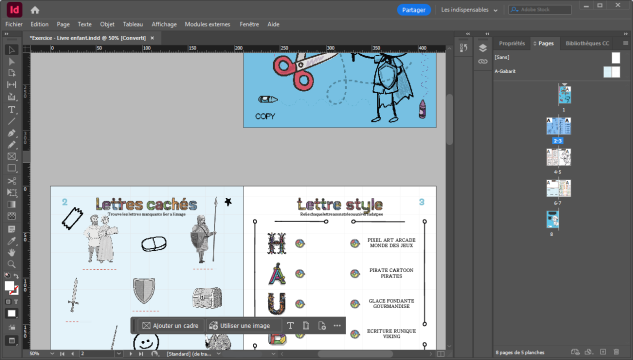Expand the tools panel arrows
The image size is (633, 360).
[x=6, y=34]
